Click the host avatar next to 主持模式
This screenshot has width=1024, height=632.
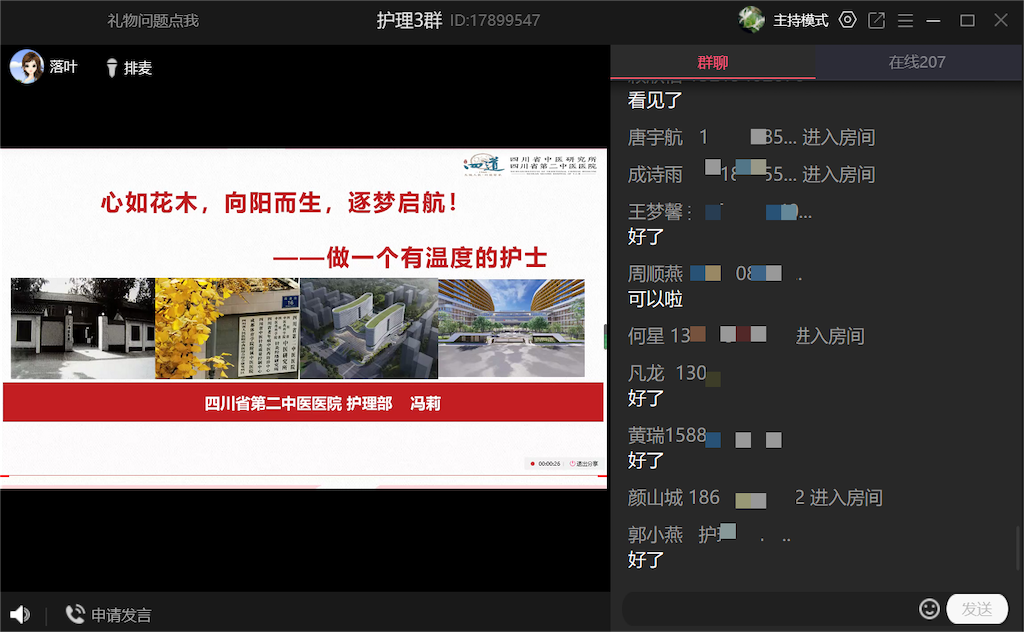pos(751,20)
